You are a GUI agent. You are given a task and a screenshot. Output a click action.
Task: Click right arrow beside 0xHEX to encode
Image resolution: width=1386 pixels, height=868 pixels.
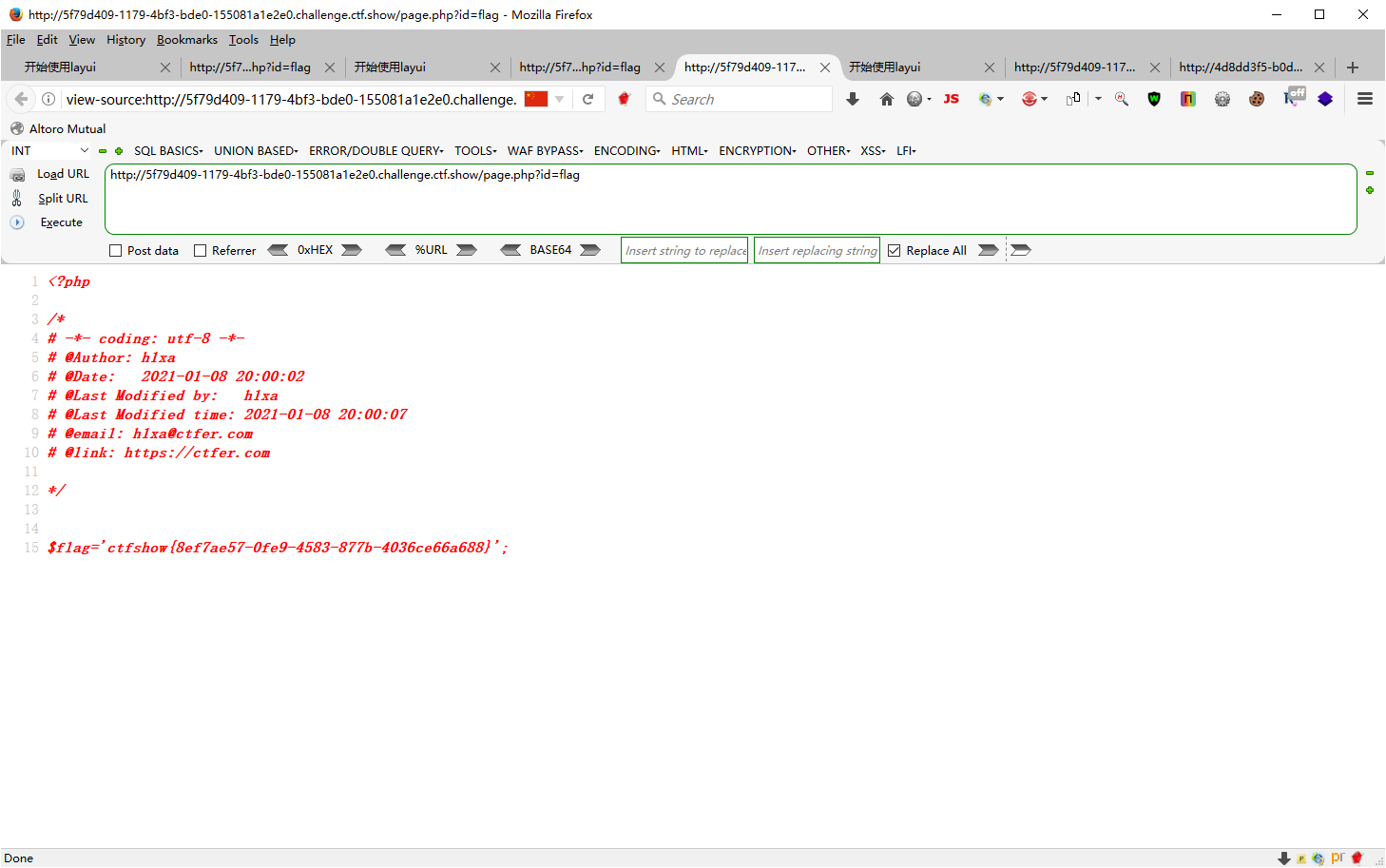(352, 250)
